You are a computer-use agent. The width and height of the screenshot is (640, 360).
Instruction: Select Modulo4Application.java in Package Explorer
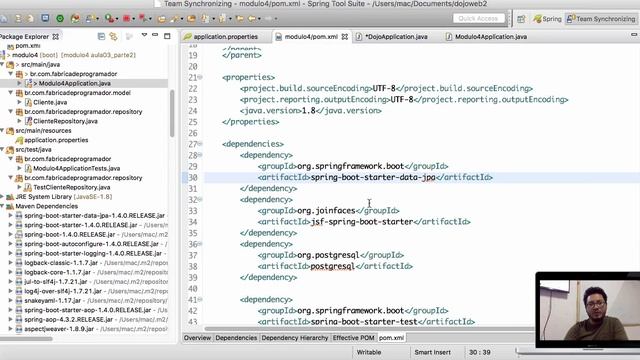tap(75, 83)
